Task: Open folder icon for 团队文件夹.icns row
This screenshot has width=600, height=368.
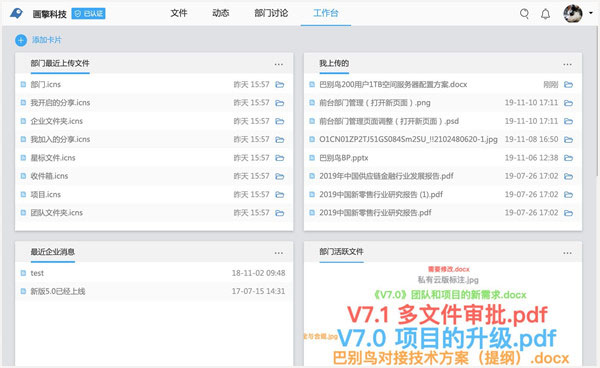Action: [280, 213]
